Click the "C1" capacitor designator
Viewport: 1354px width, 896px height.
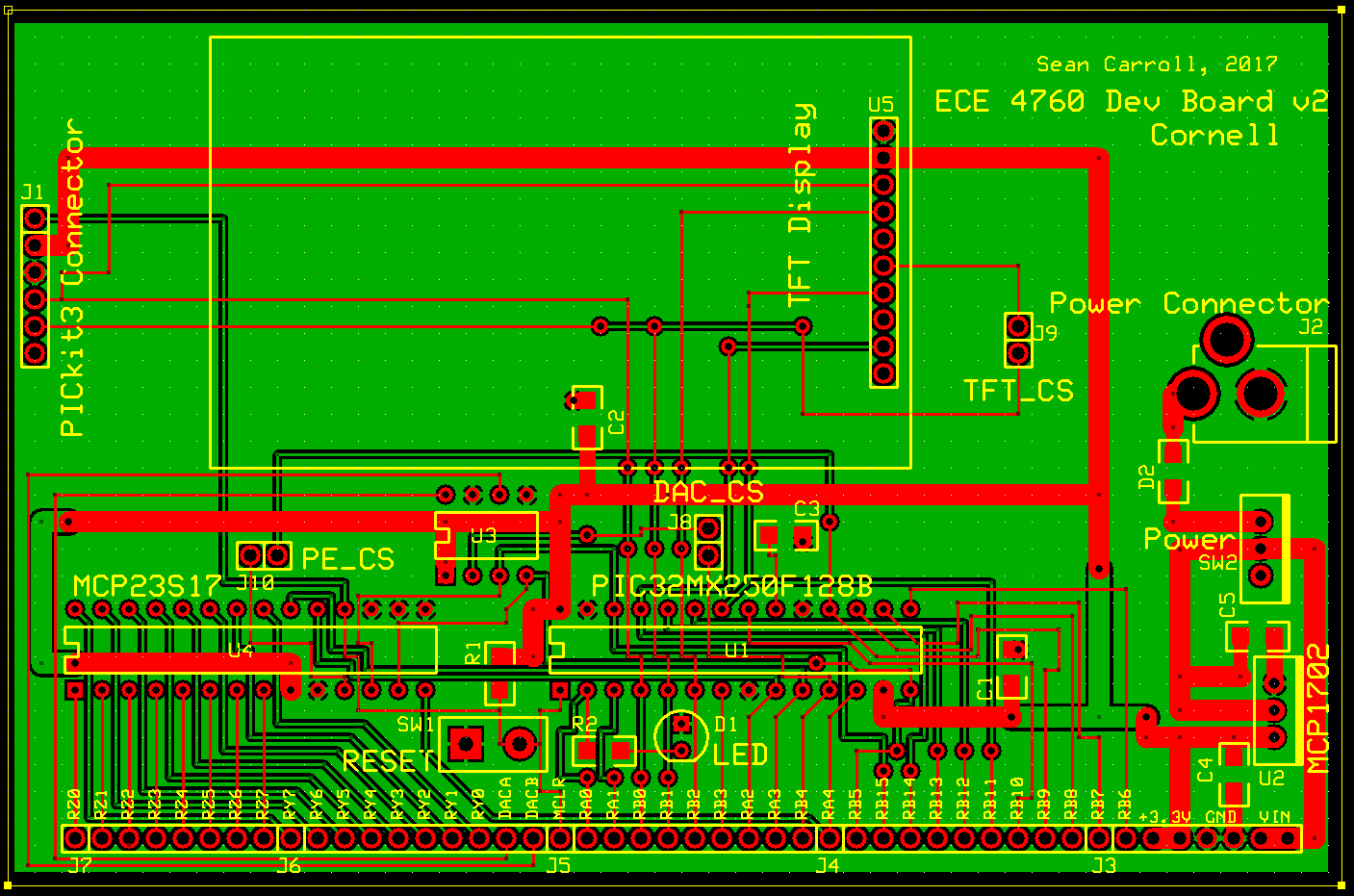pos(984,688)
